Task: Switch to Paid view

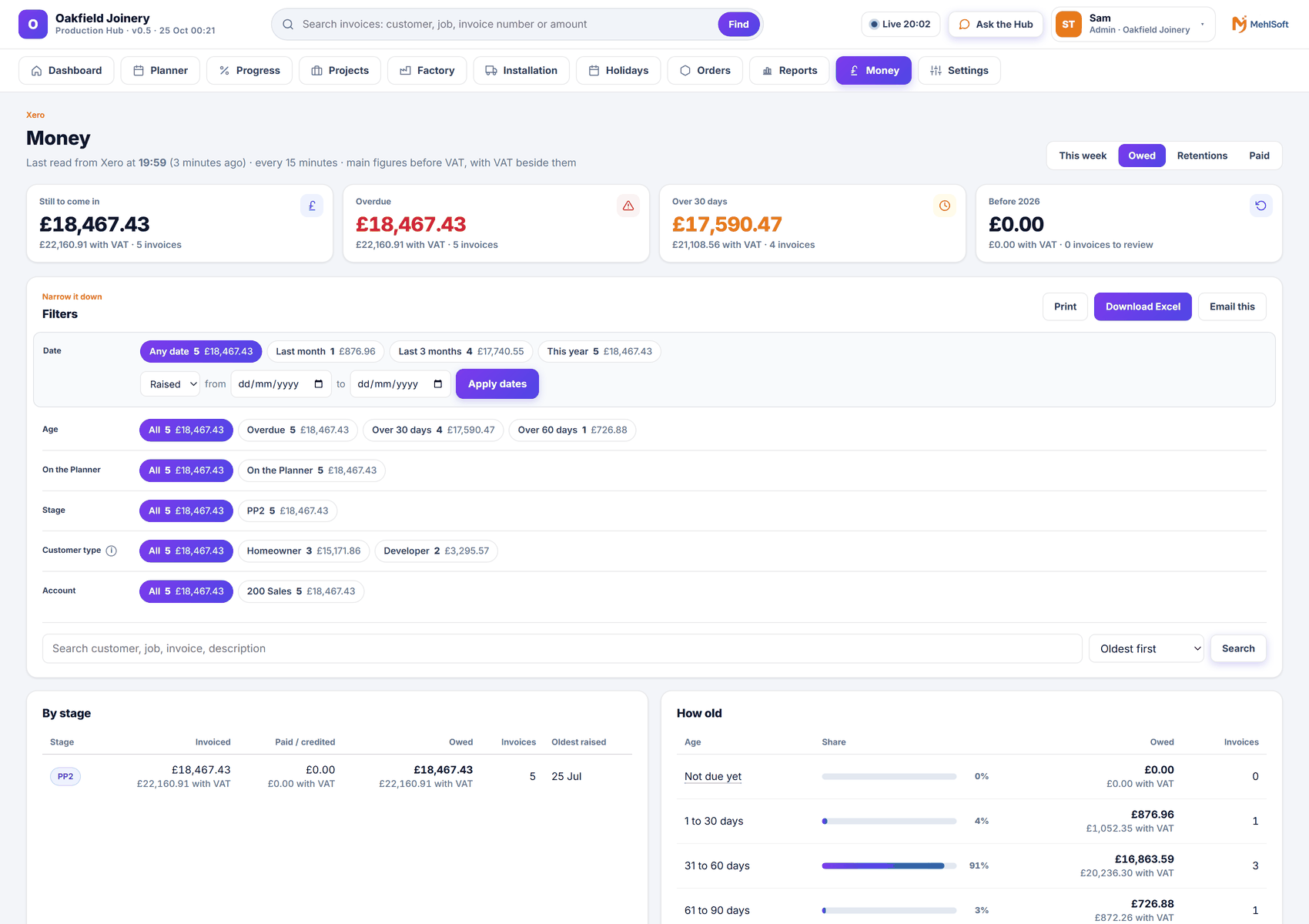Action: click(x=1259, y=156)
